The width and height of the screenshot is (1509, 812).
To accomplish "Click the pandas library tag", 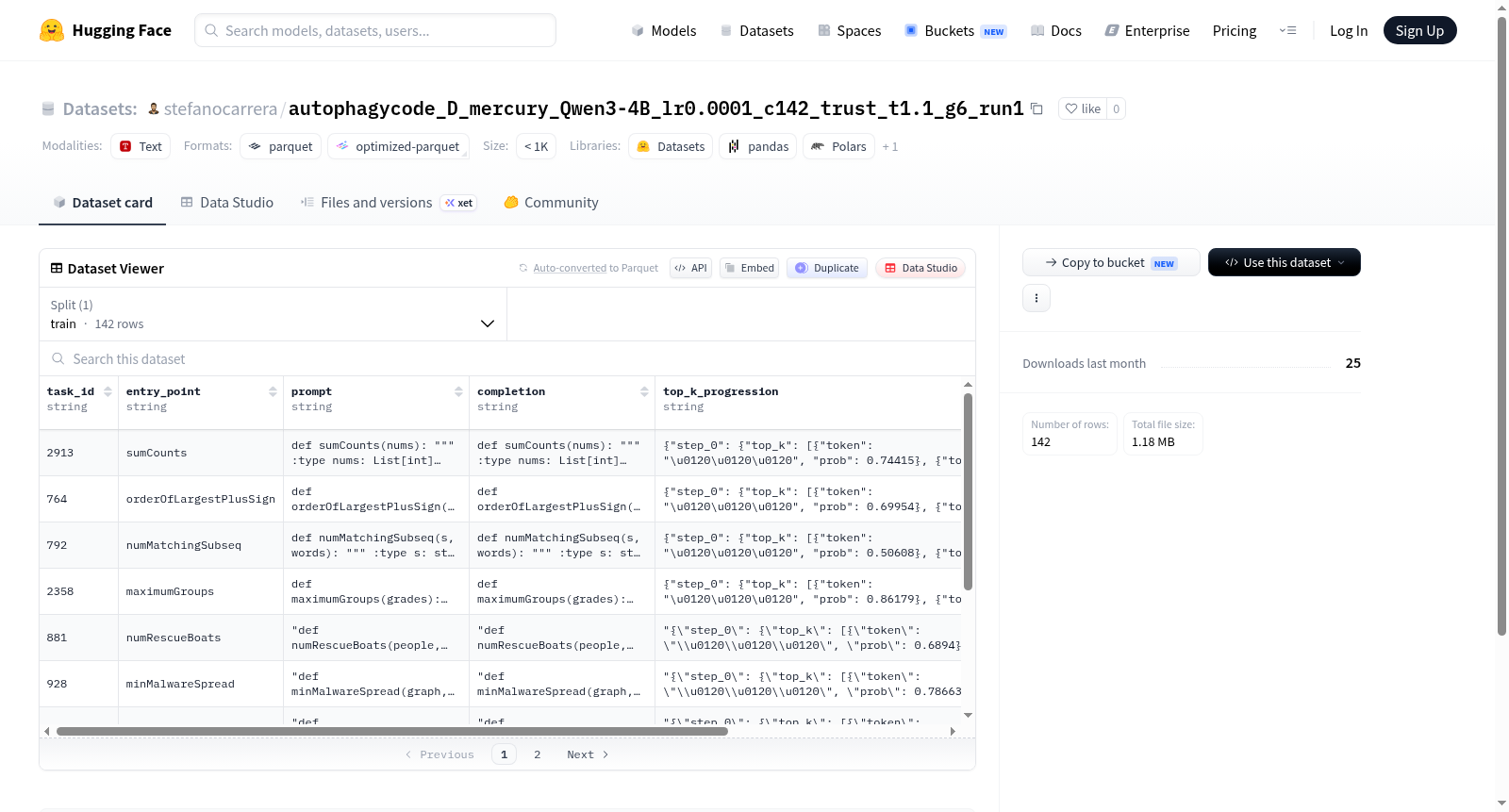I will (758, 146).
